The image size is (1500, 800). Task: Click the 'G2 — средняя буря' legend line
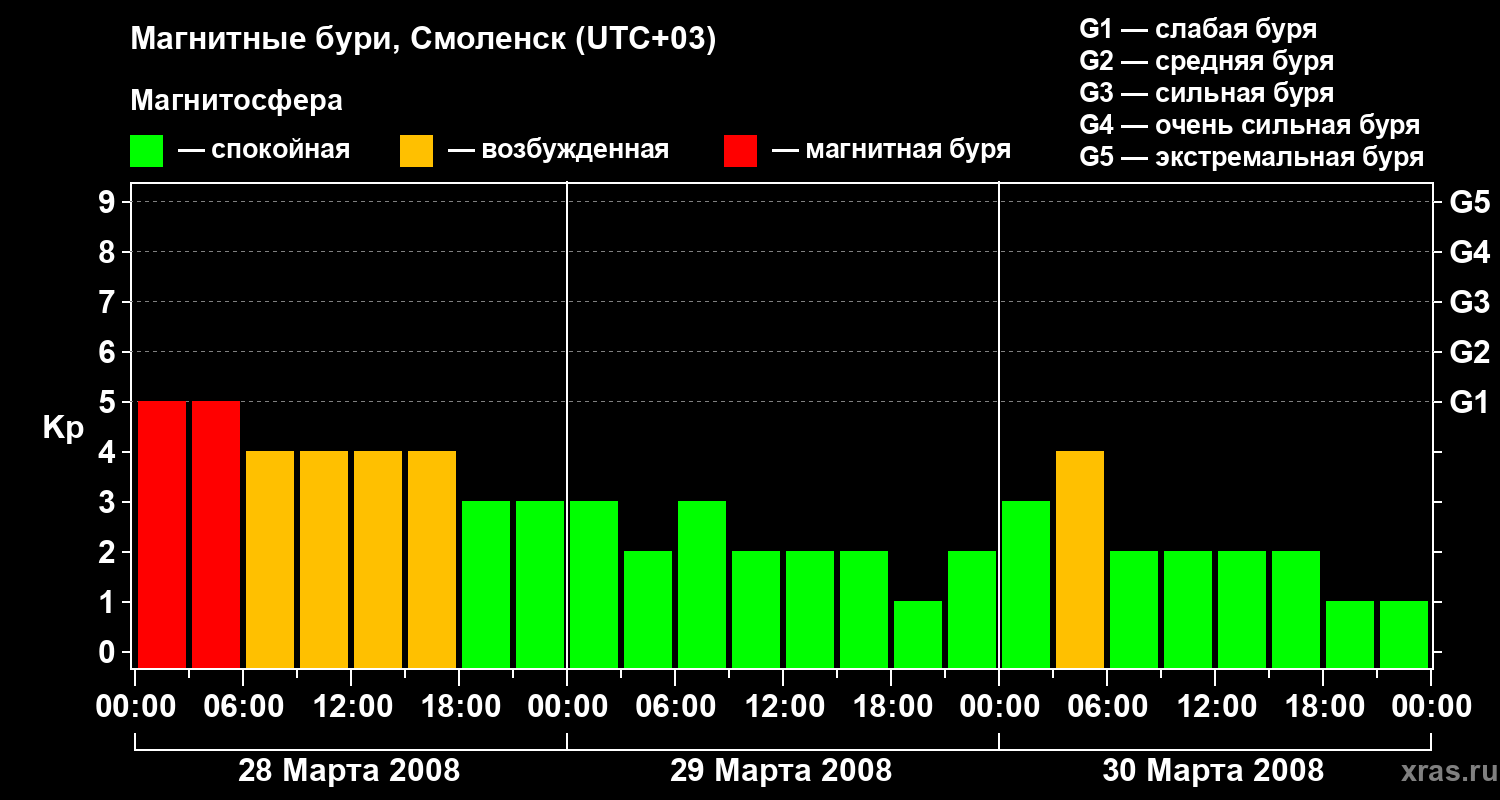click(x=1207, y=61)
